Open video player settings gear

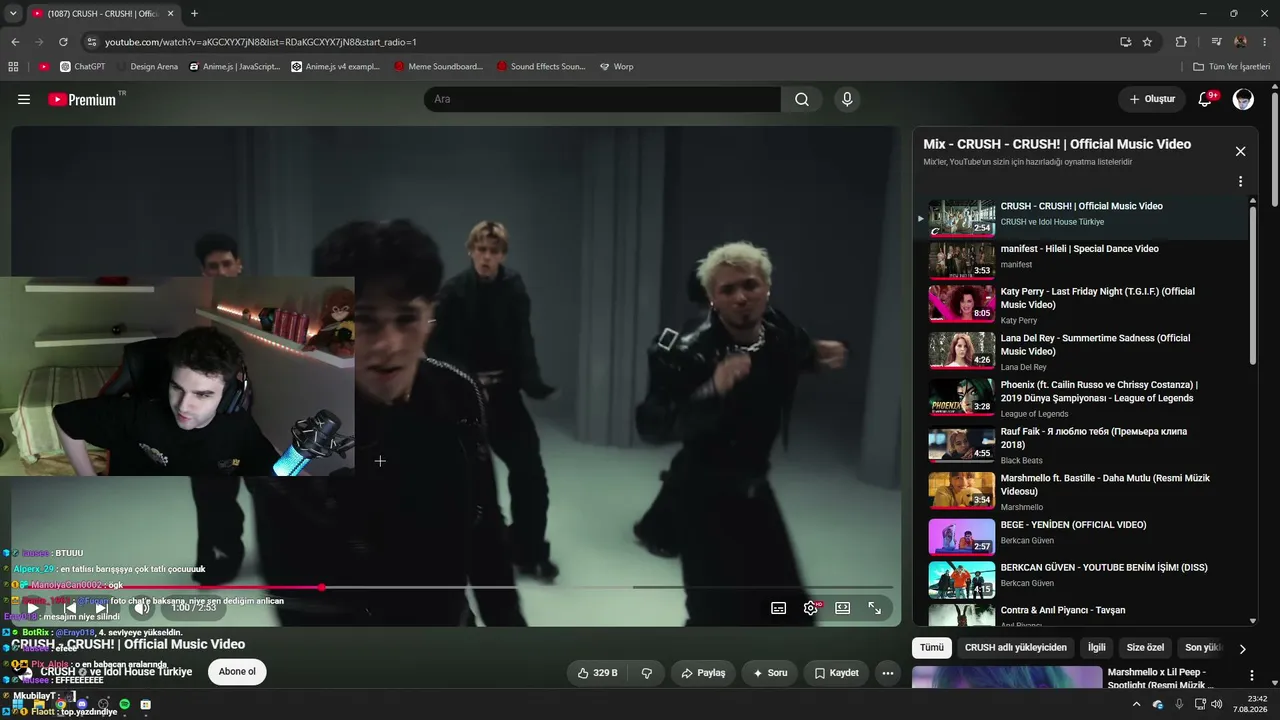pos(810,607)
